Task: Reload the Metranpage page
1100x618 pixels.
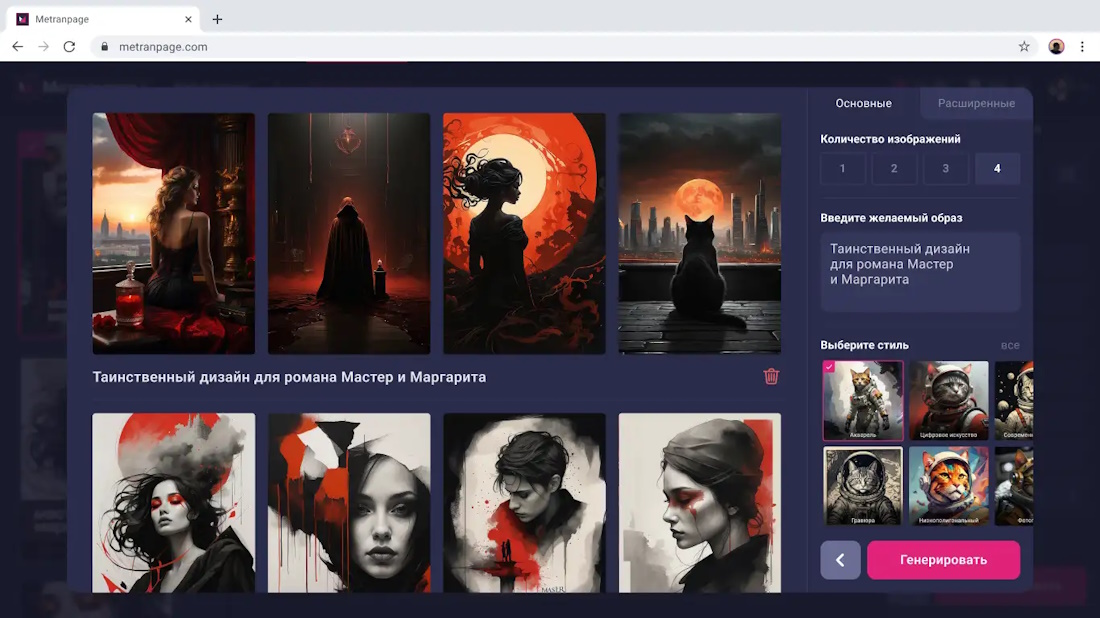Action: [x=69, y=47]
